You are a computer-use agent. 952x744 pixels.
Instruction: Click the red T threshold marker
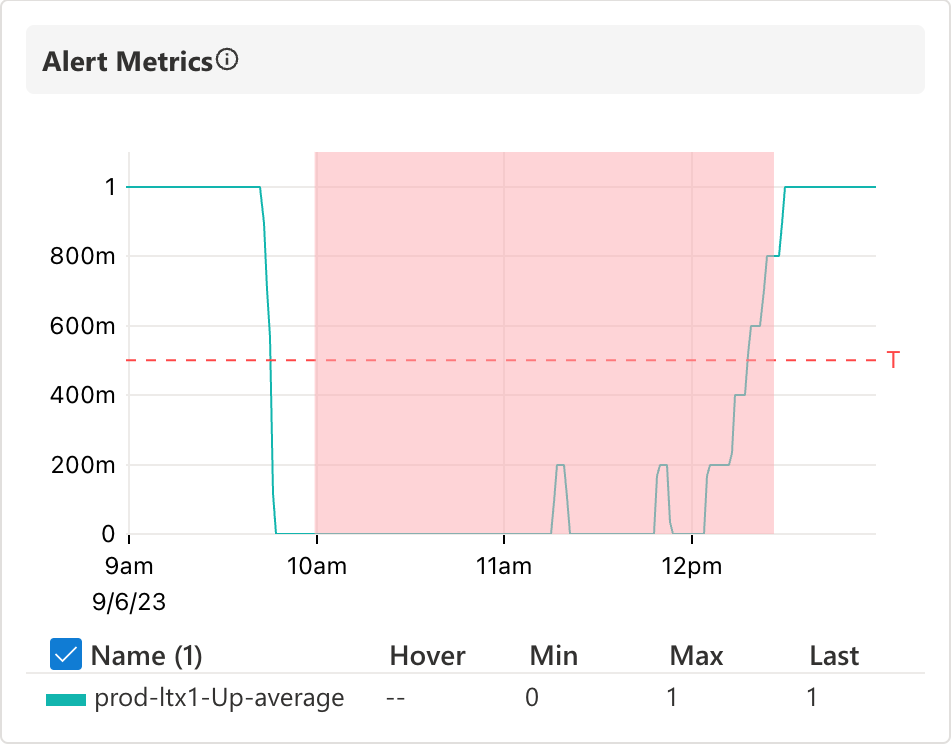893,360
